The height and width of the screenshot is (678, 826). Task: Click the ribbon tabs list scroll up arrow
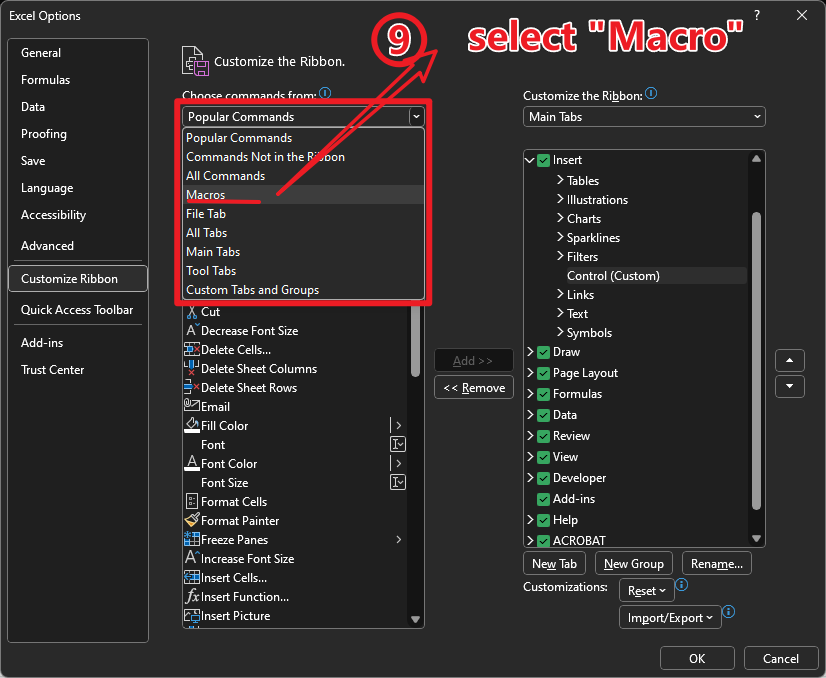coord(756,159)
